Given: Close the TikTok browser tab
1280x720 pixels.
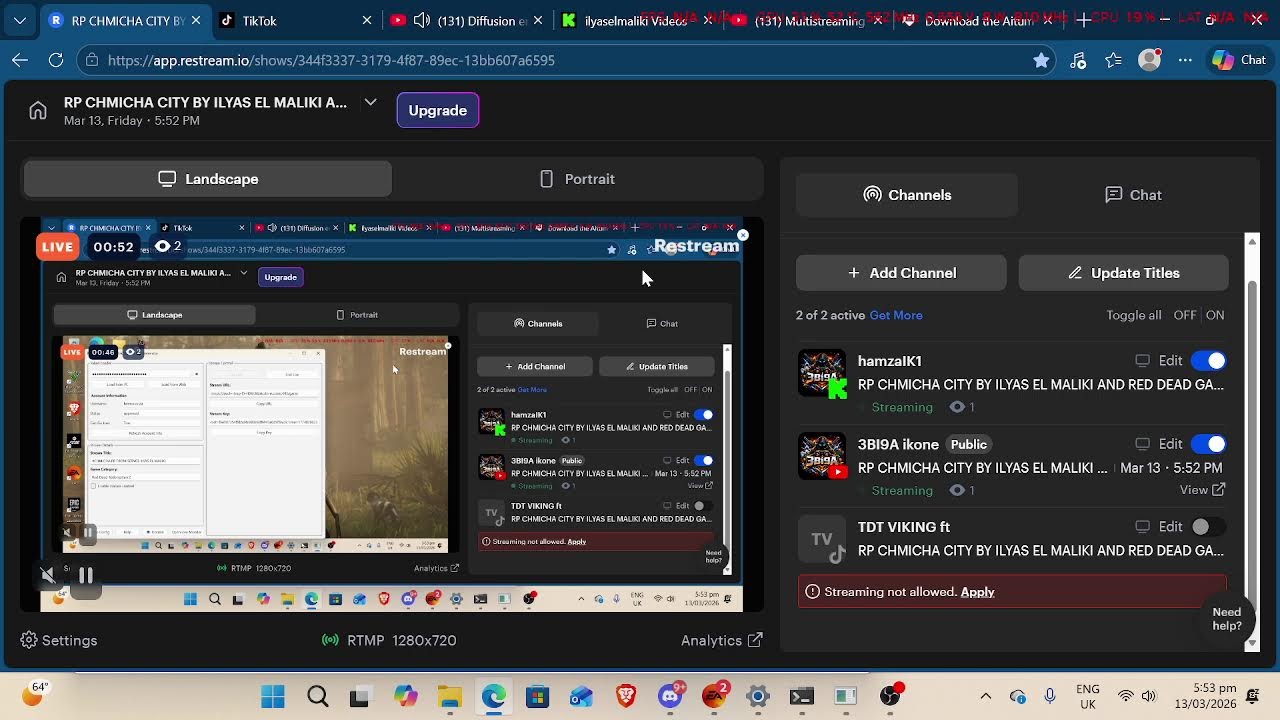Looking at the screenshot, I should coord(367,20).
